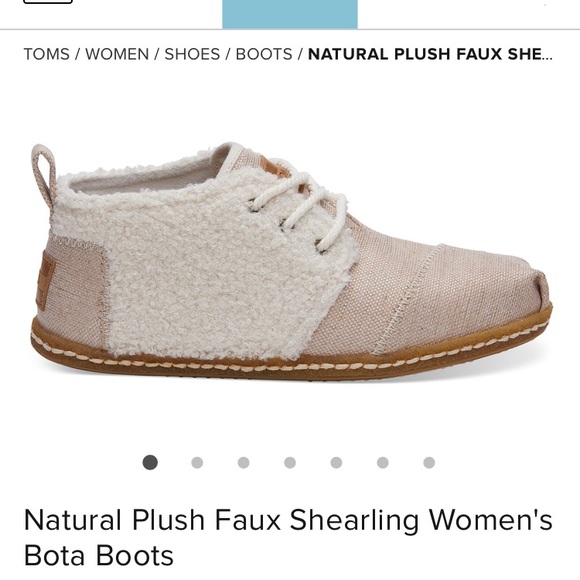Select the first dark carousel dot
This screenshot has width=580, height=580.
[150, 462]
